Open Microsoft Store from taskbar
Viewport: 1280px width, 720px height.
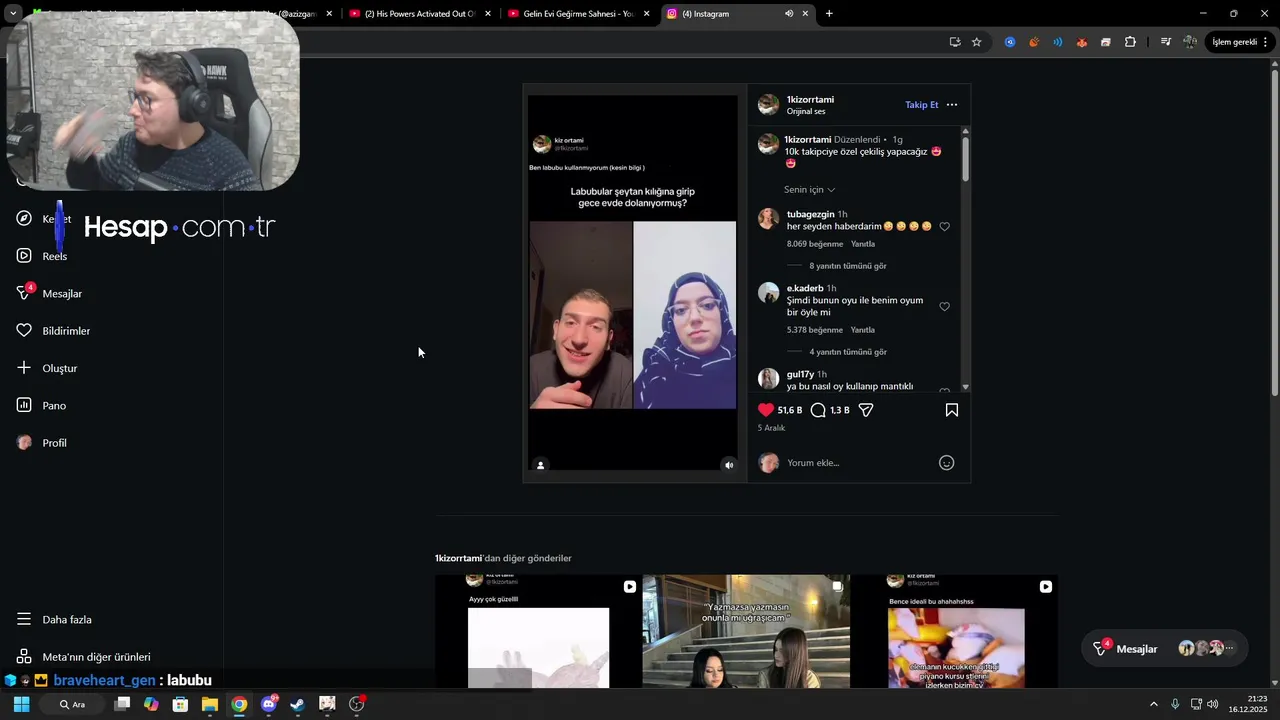180,704
